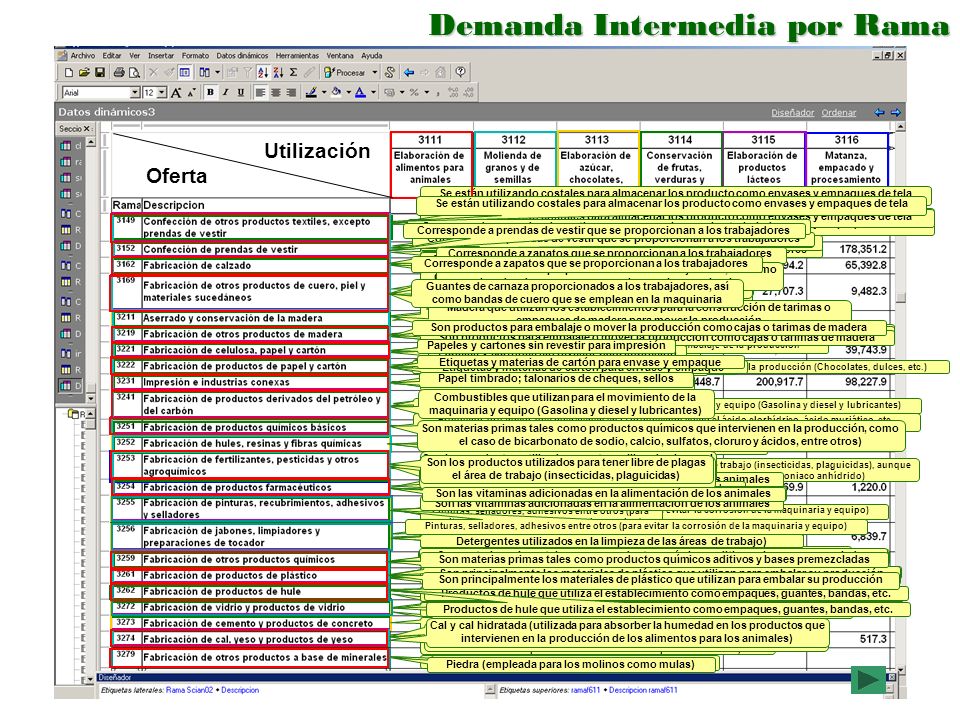Toggle Underline formatting
The width and height of the screenshot is (960, 720).
(241, 92)
